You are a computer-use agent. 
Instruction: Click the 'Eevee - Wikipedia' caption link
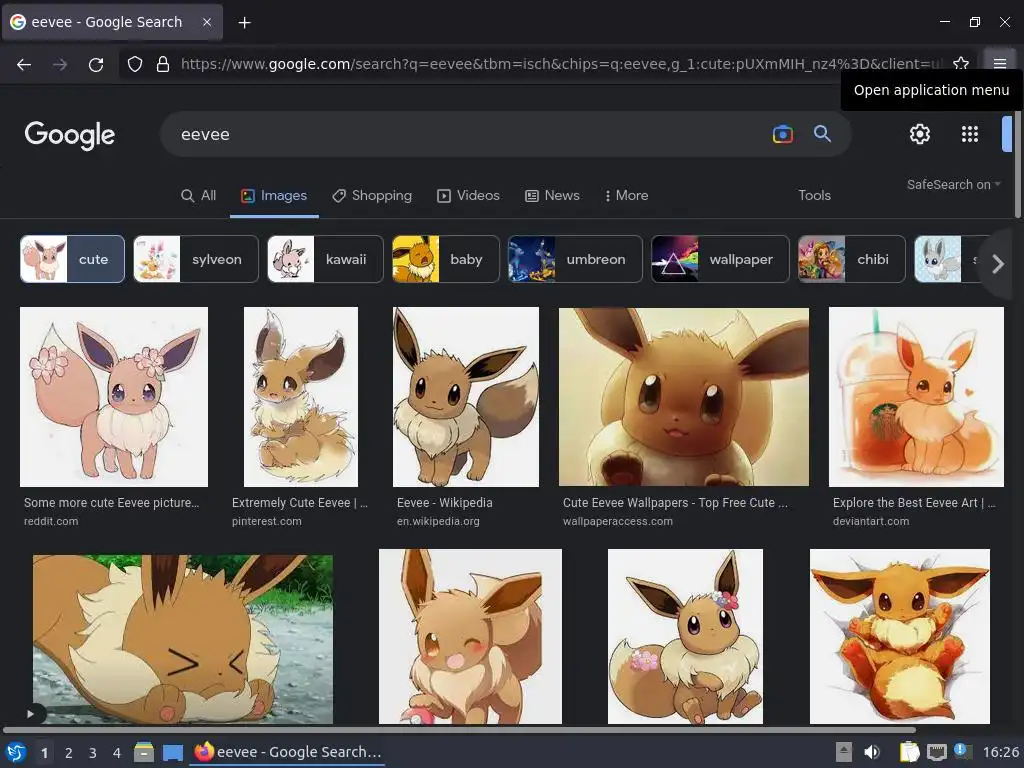pos(445,503)
